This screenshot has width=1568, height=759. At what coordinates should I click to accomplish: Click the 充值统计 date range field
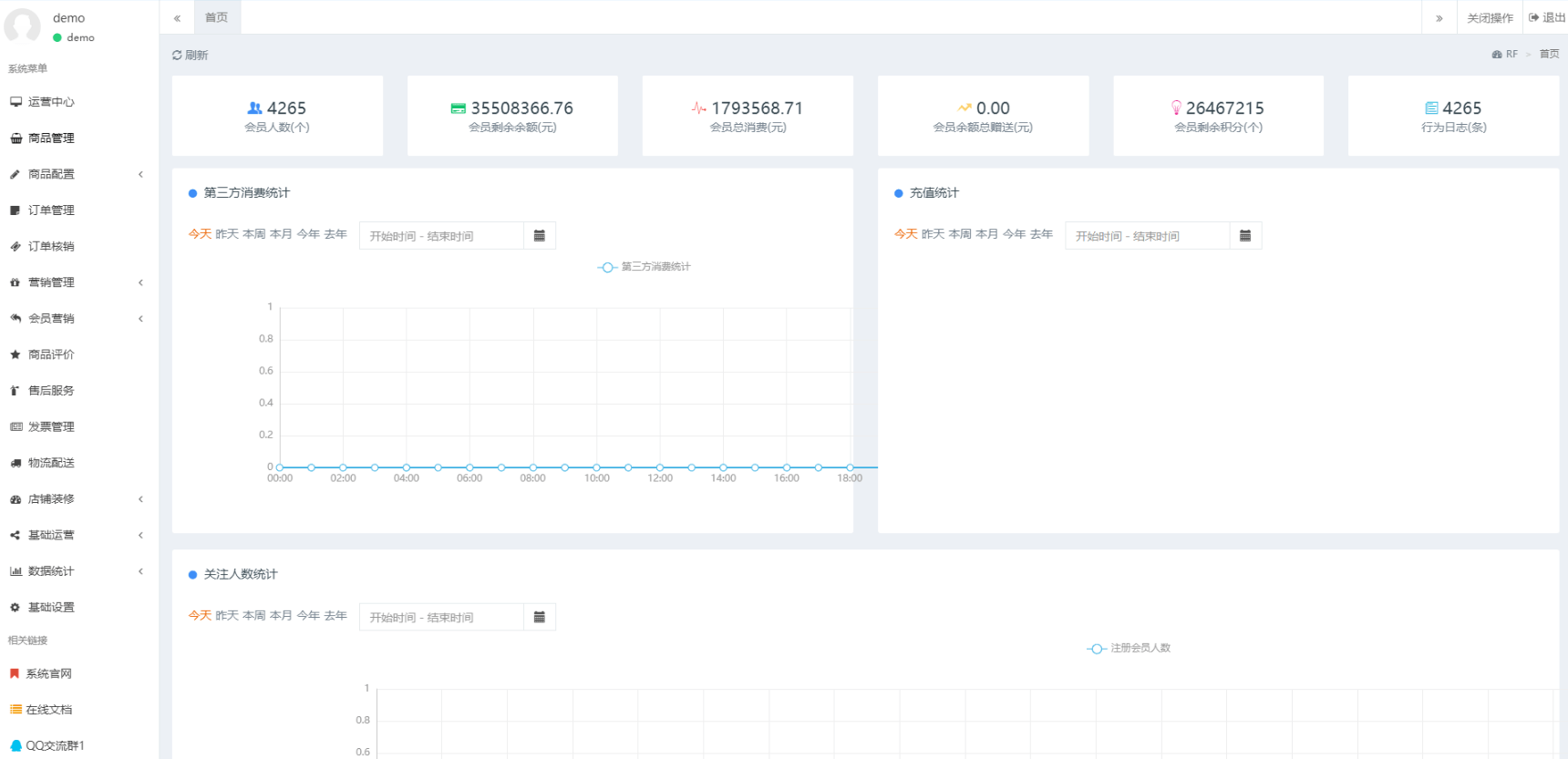click(x=1147, y=236)
